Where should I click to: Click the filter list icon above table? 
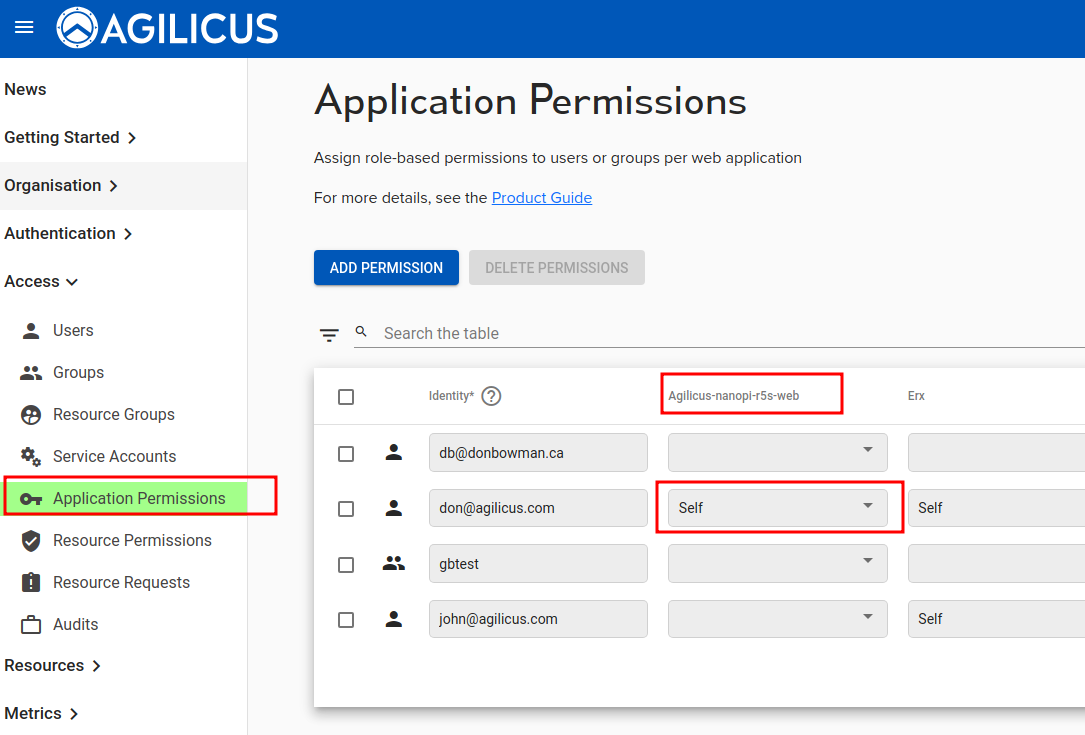coord(329,335)
